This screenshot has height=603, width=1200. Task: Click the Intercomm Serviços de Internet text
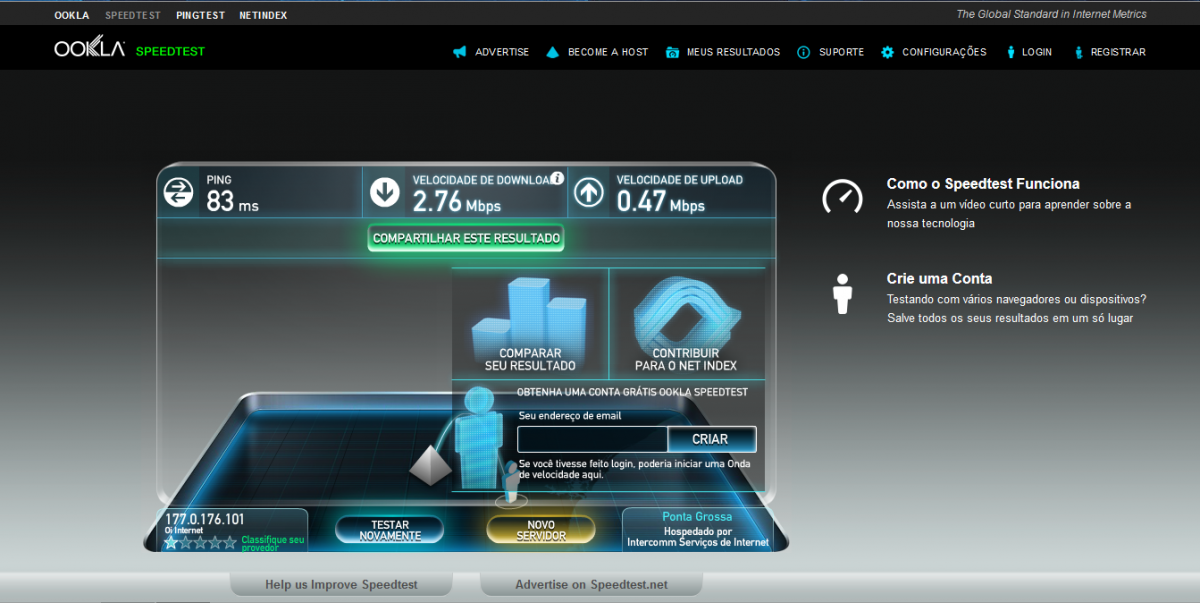pos(698,542)
